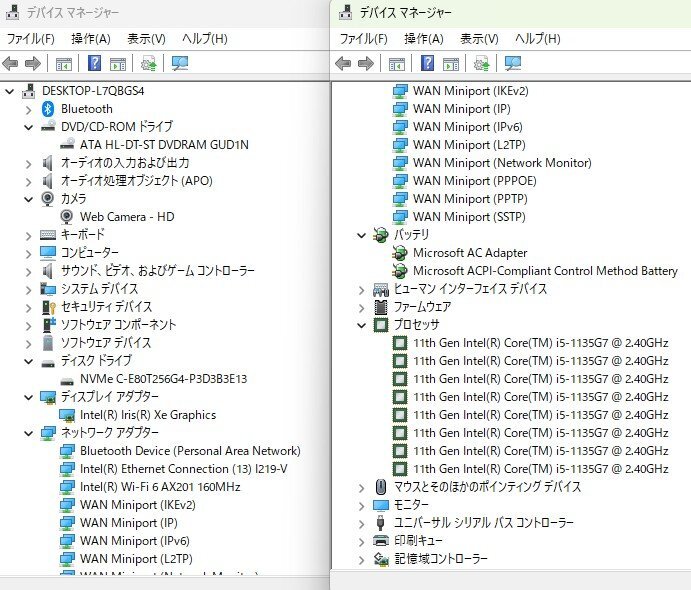
Task: Open ファイル(F) menu in left window
Action: click(x=30, y=39)
